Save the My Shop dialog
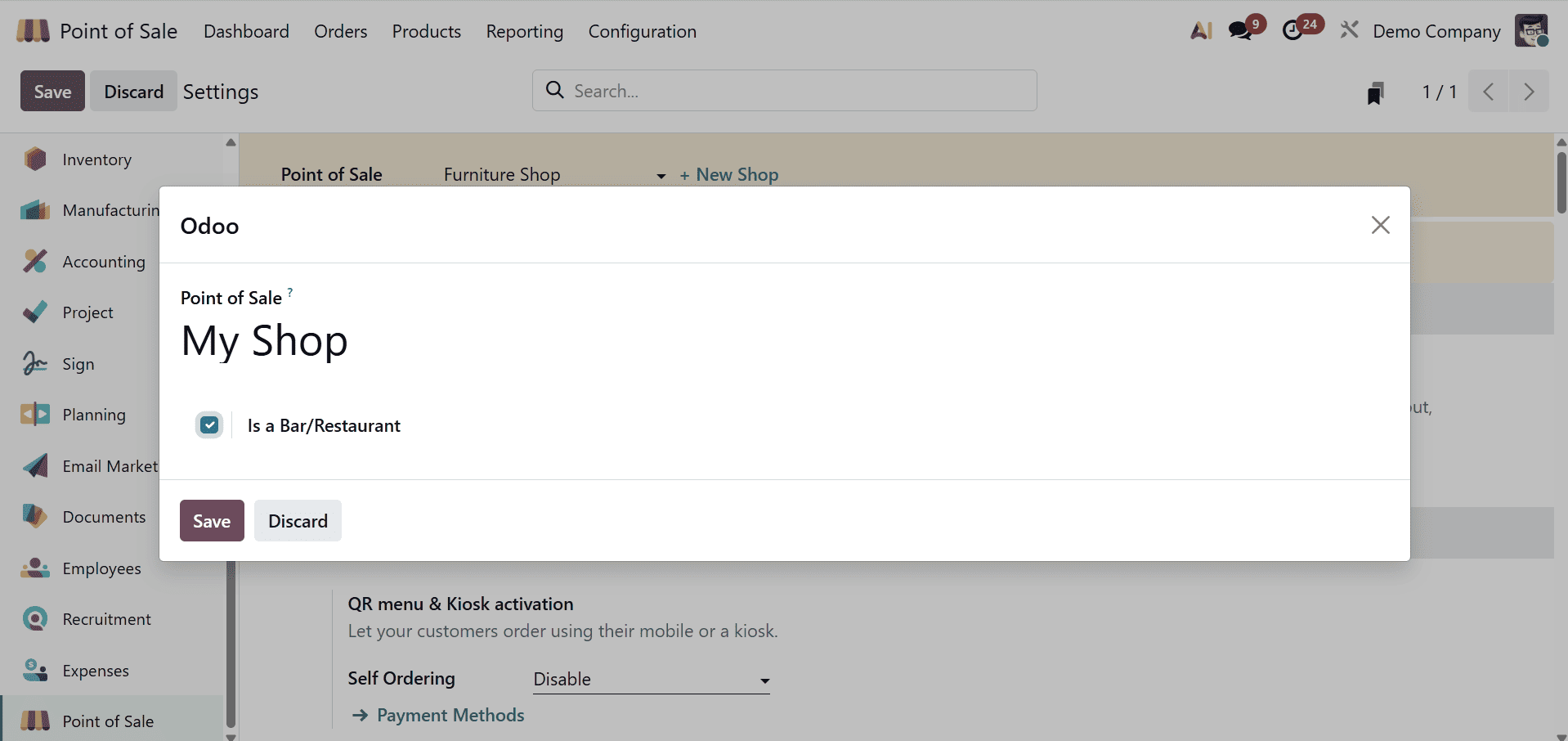 tap(211, 520)
